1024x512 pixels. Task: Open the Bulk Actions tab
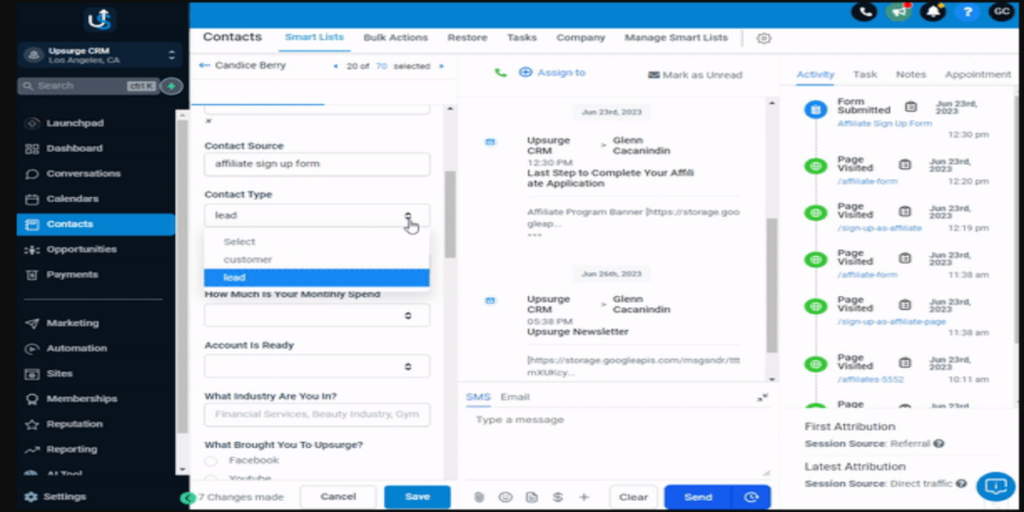396,38
